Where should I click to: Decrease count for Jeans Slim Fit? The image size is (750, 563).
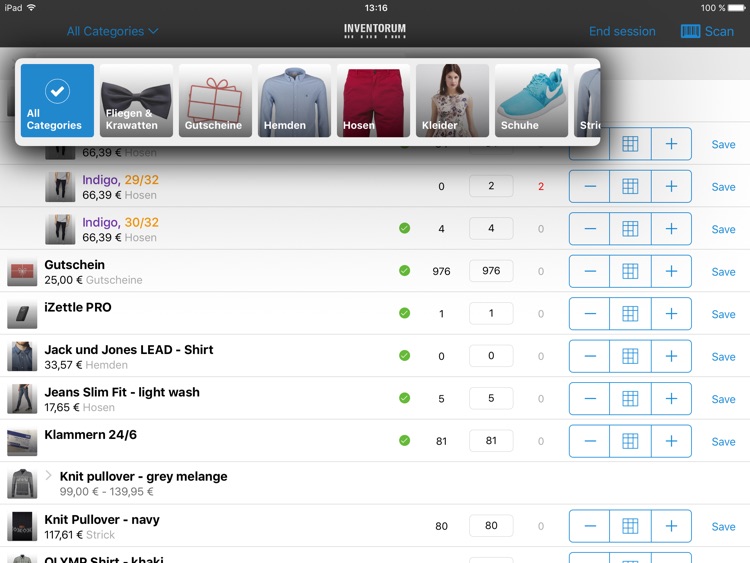[589, 398]
